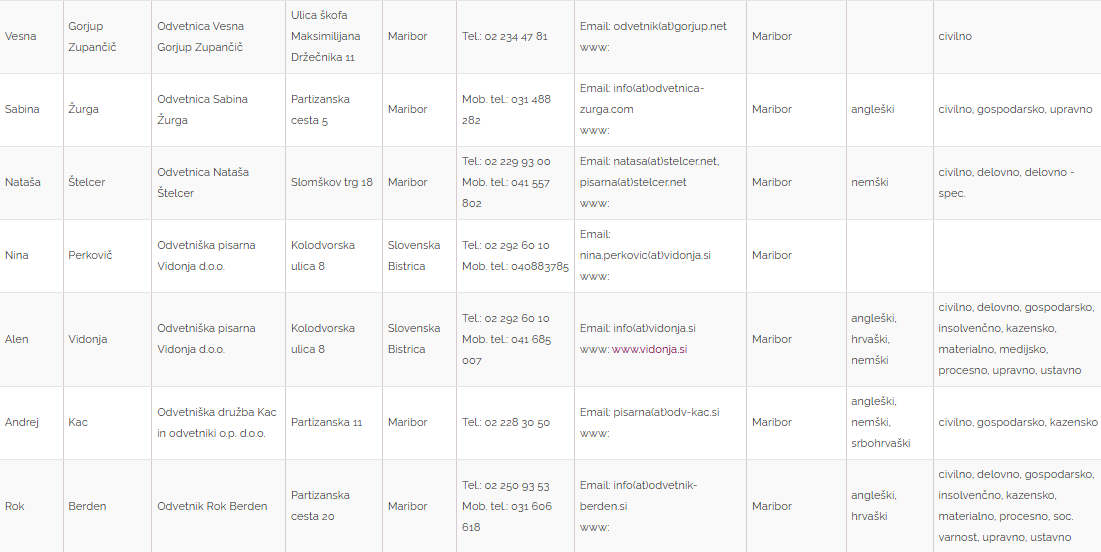
Task: Click the info(at)odvetnica-zurga.com email text
Action: click(641, 99)
